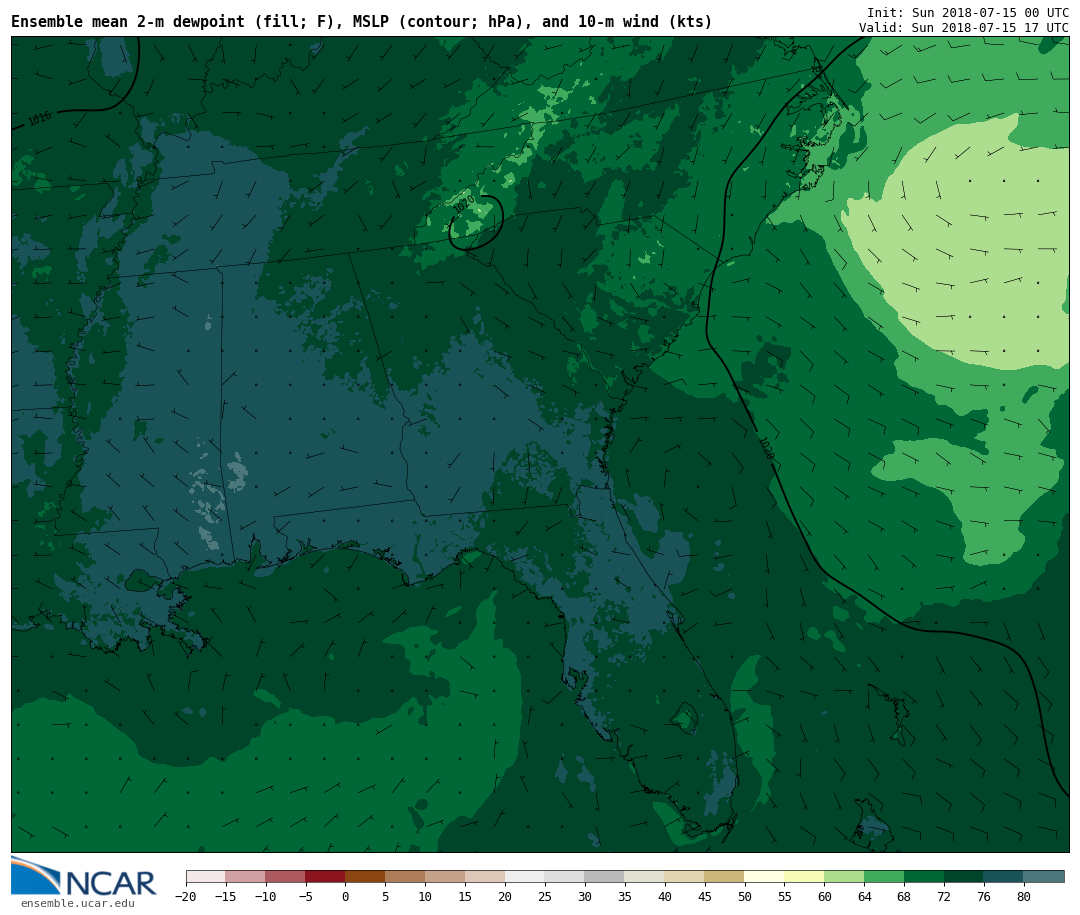Click the 1020 label on the offshore Atlantic contour

(x=766, y=447)
